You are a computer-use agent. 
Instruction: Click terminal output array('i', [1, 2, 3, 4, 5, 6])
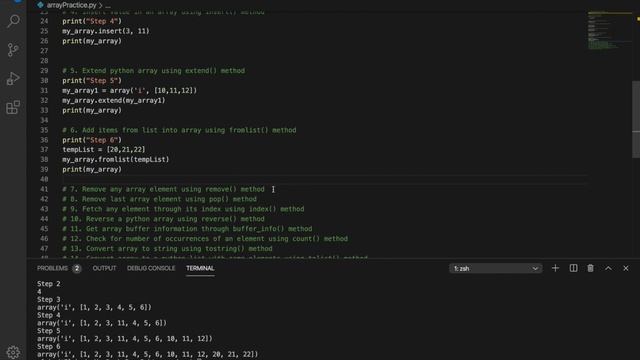pyautogui.click(x=94, y=307)
